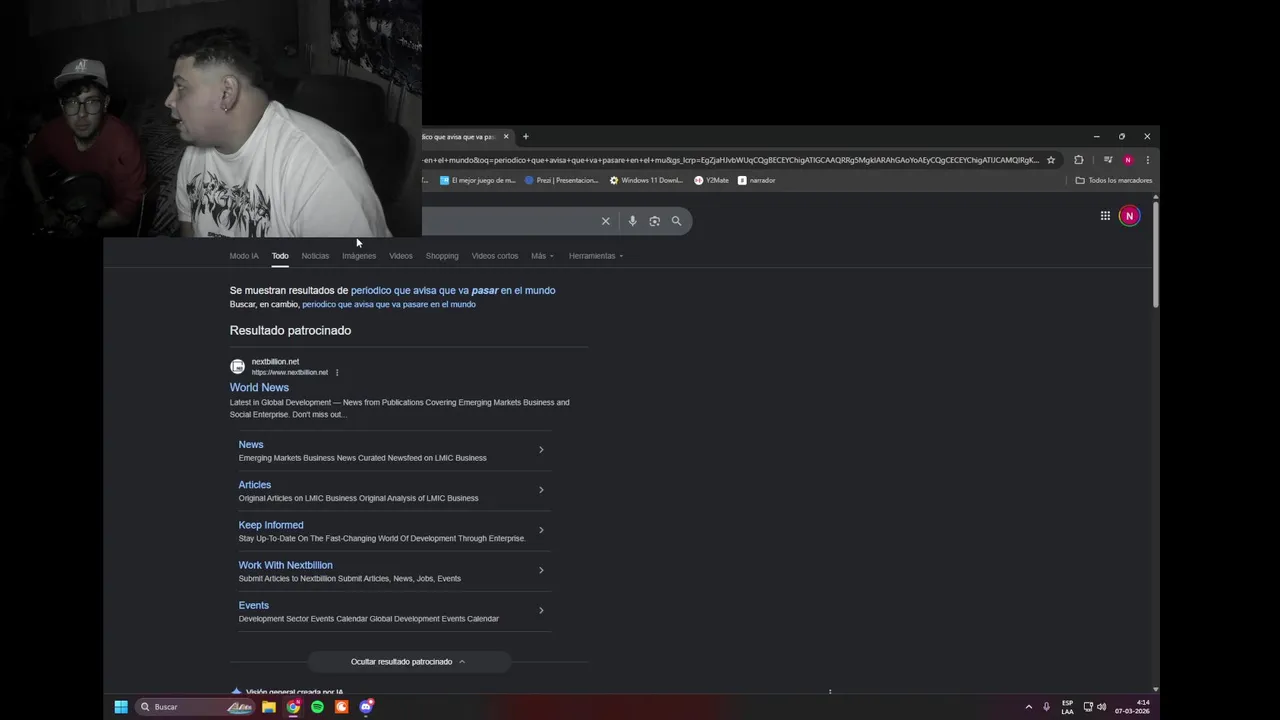Image resolution: width=1280 pixels, height=720 pixels.
Task: Clear the Google search box text
Action: coord(605,221)
